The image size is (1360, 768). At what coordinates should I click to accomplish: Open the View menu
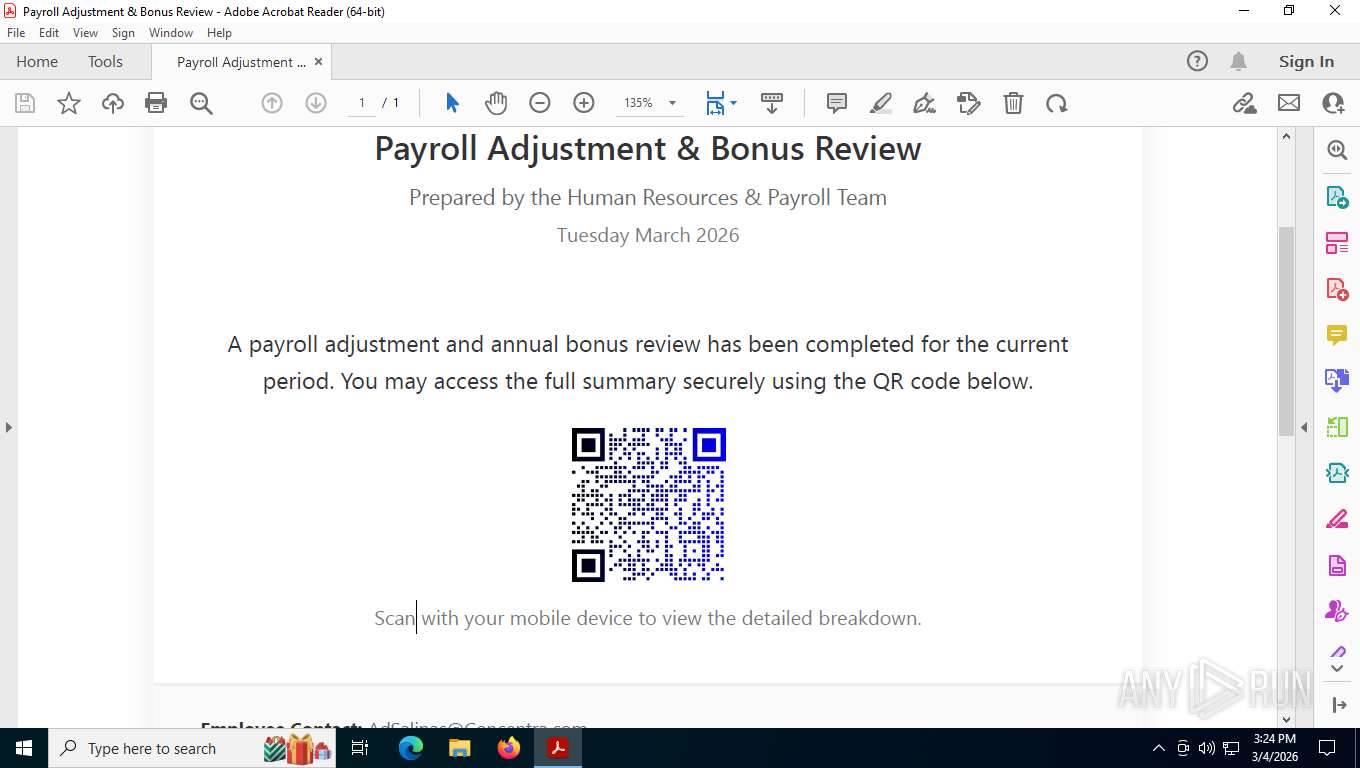pyautogui.click(x=85, y=33)
